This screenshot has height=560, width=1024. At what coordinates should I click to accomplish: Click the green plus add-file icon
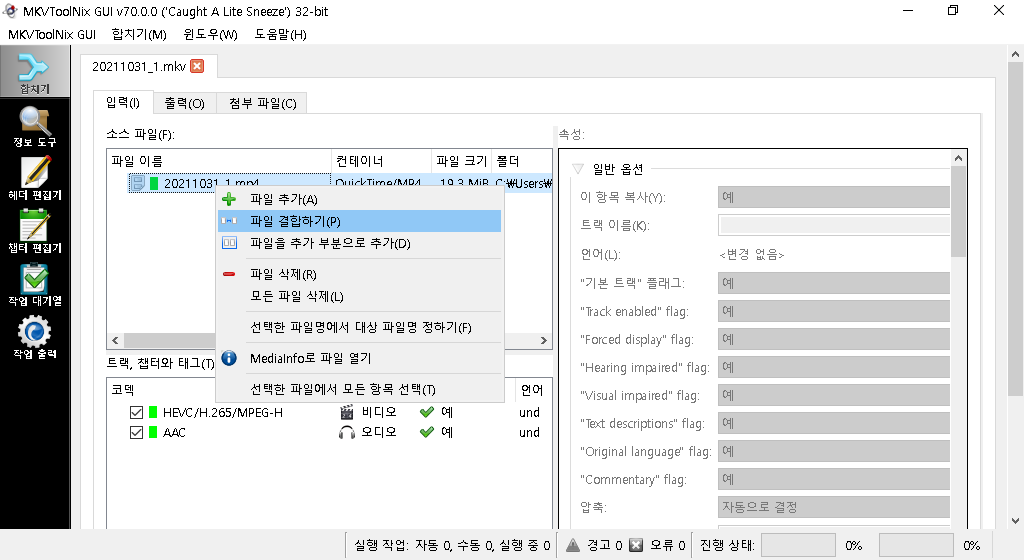tap(229, 199)
